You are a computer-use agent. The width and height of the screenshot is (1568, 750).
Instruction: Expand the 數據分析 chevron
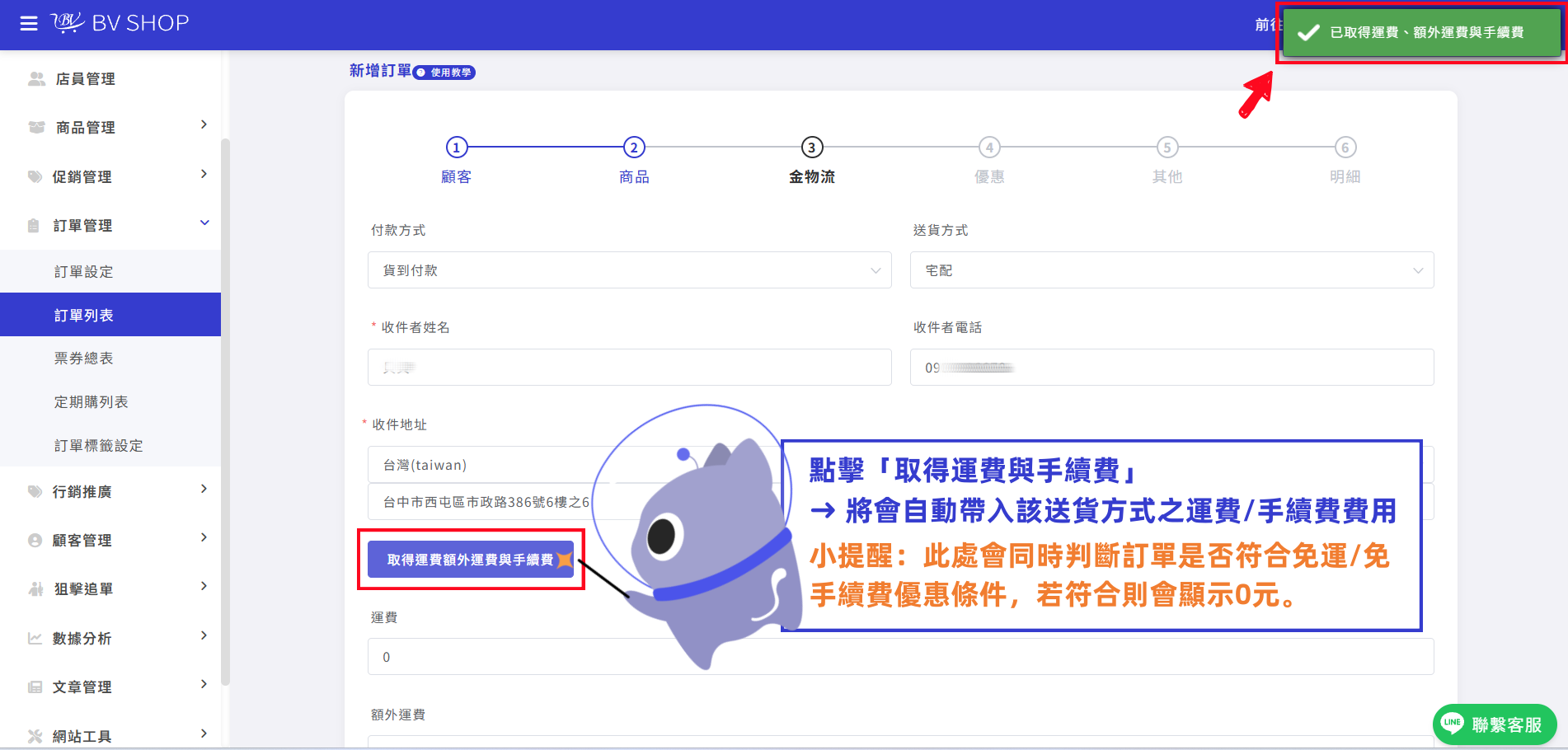coord(204,635)
